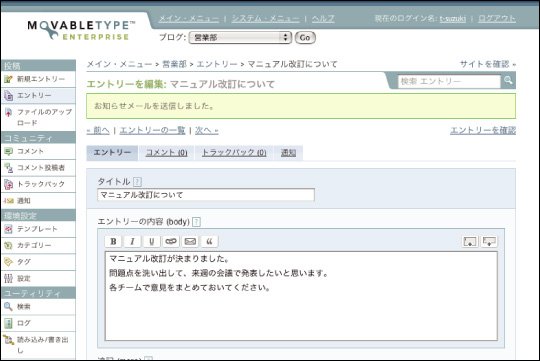540x361 pixels.
Task: Click the second editor resize icon at toolbar right
Action: pos(489,241)
